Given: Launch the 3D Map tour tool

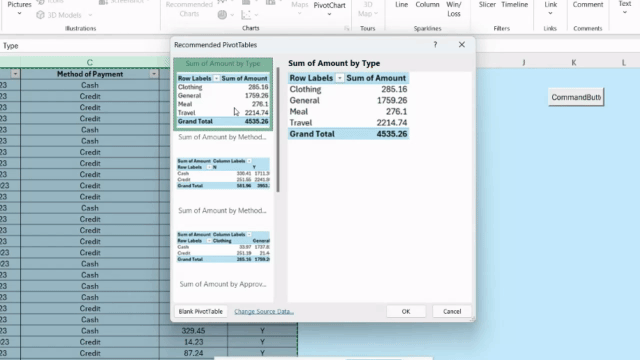Looking at the screenshot, I should [367, 9].
